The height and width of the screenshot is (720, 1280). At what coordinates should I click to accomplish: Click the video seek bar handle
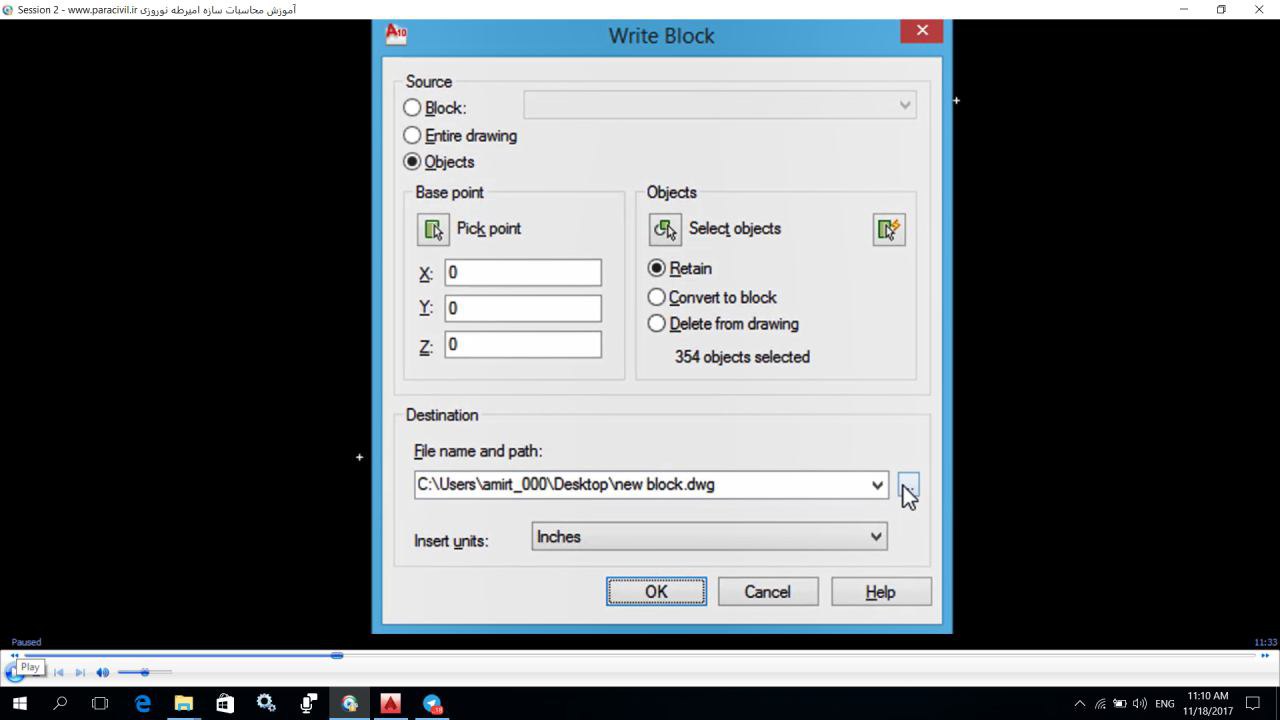pyautogui.click(x=337, y=656)
